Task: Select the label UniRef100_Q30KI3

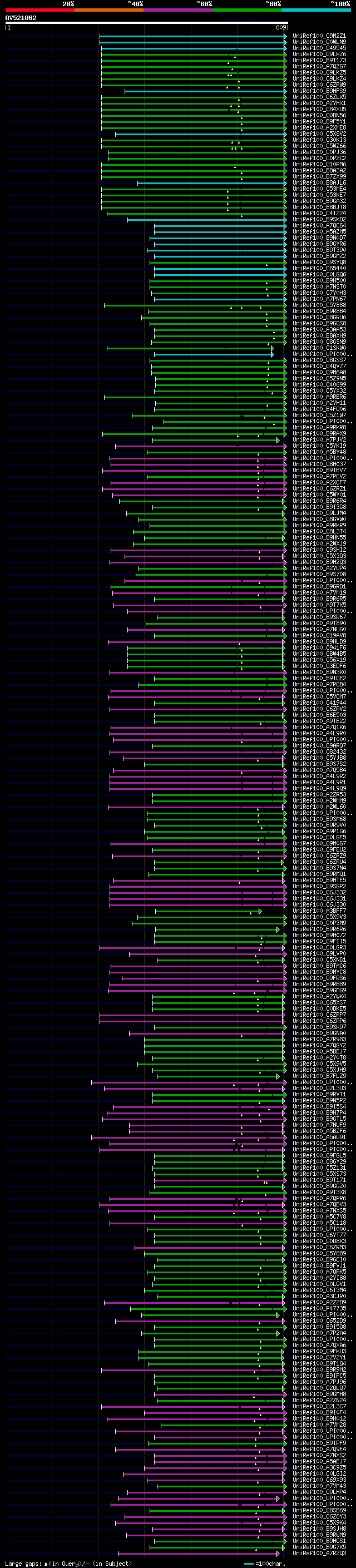Action: tap(319, 140)
